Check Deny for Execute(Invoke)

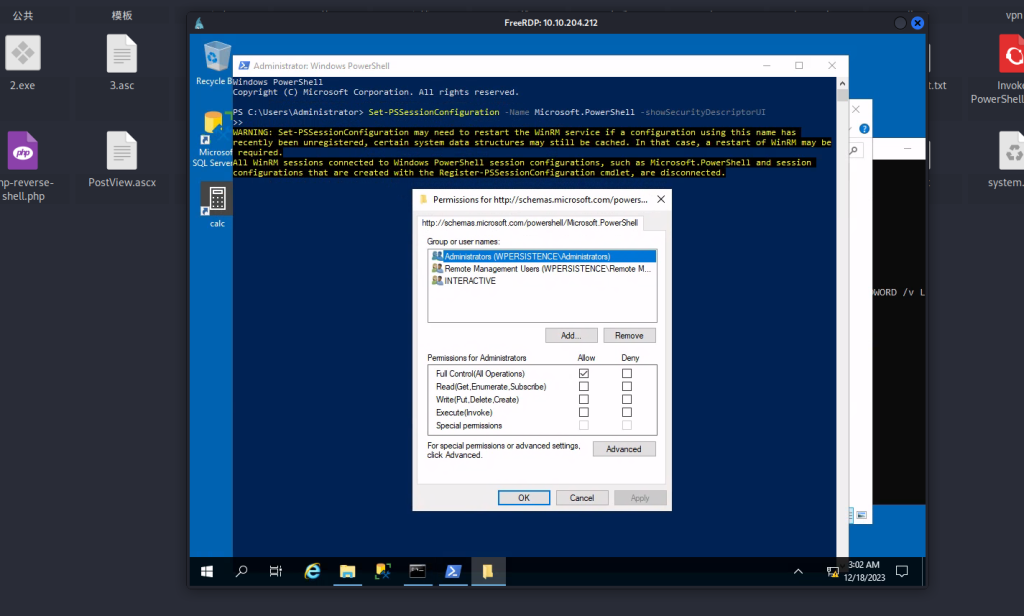(627, 412)
